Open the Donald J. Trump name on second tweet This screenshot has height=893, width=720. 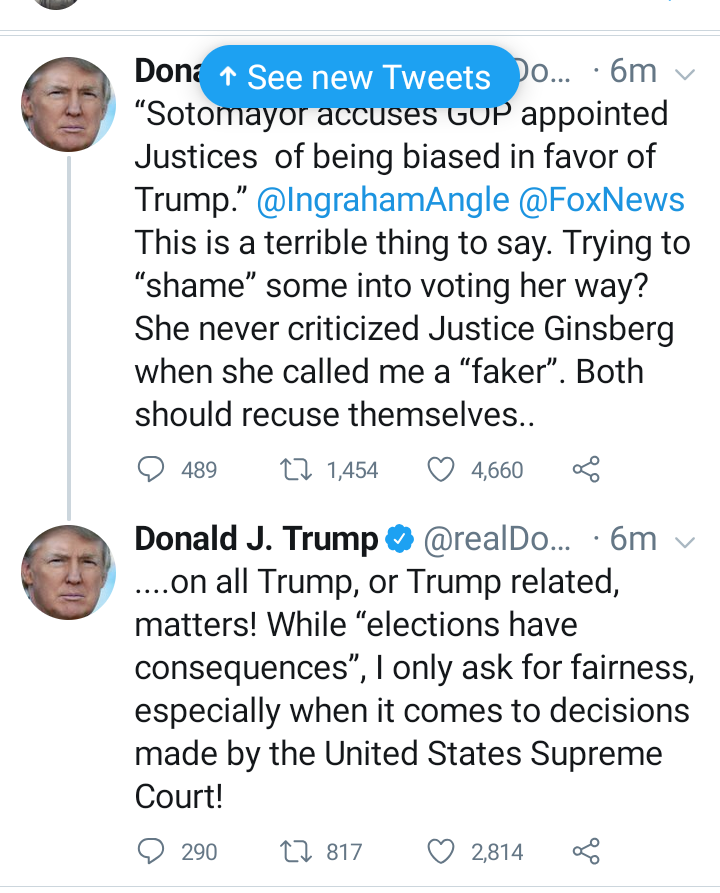(x=256, y=539)
